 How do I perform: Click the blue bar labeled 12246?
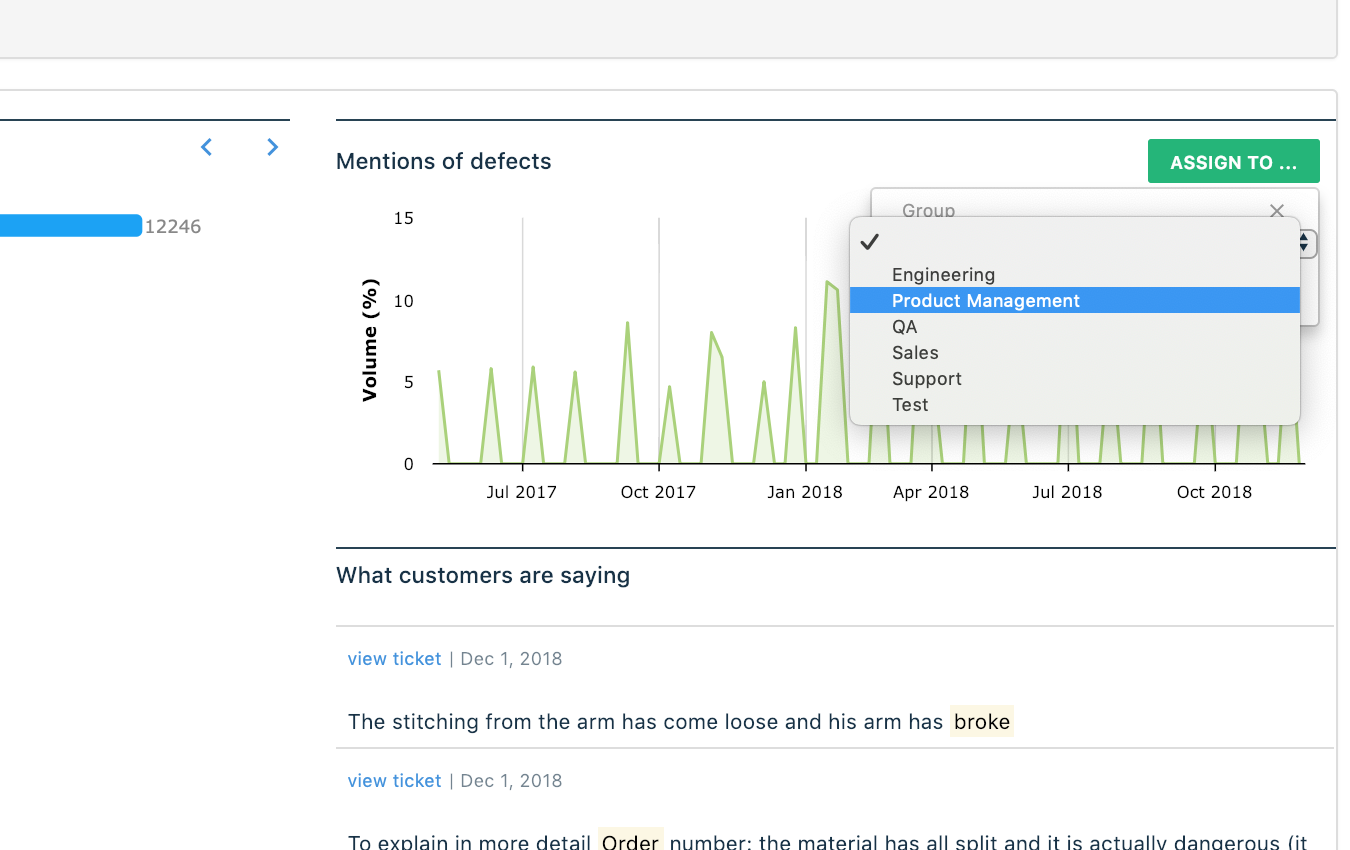click(x=70, y=226)
